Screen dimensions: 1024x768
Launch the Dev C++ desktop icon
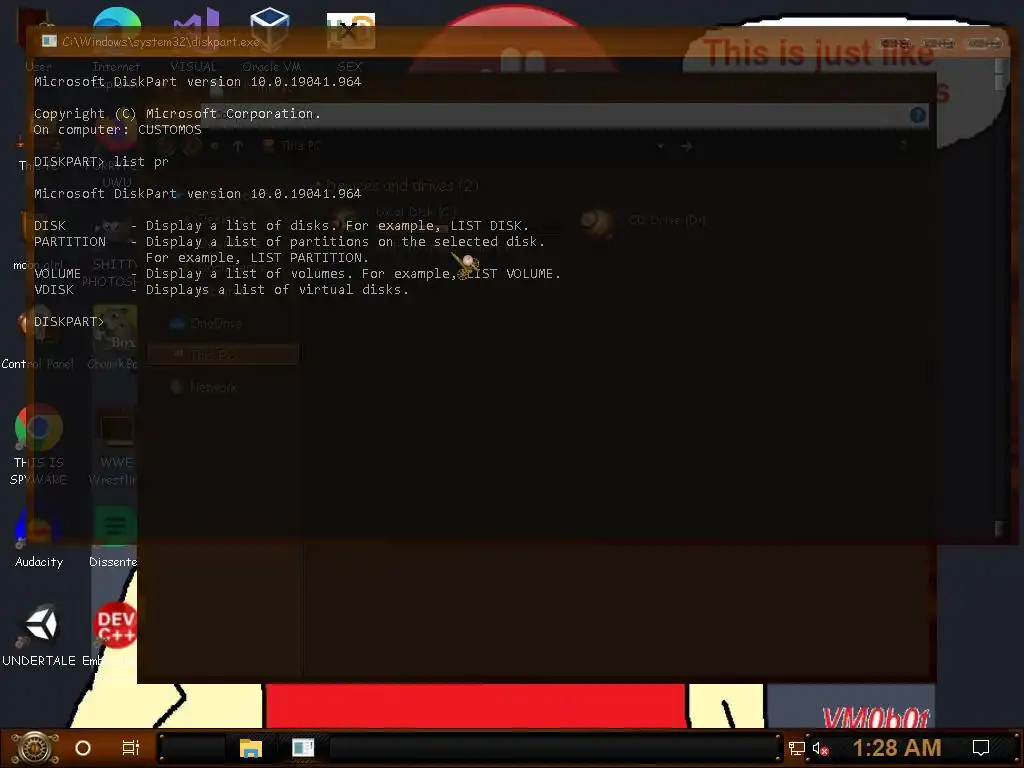115,635
